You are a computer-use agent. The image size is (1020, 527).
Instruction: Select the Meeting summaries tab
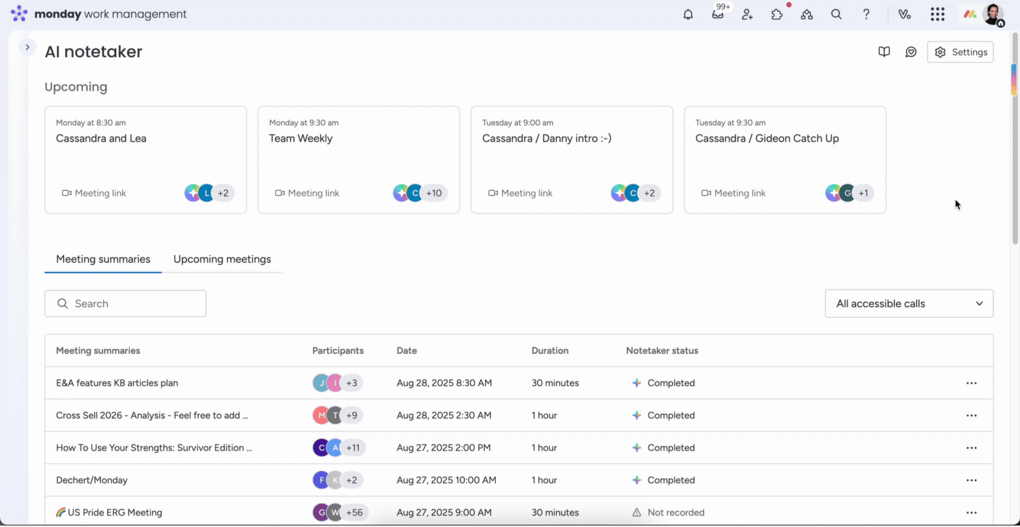click(103, 259)
